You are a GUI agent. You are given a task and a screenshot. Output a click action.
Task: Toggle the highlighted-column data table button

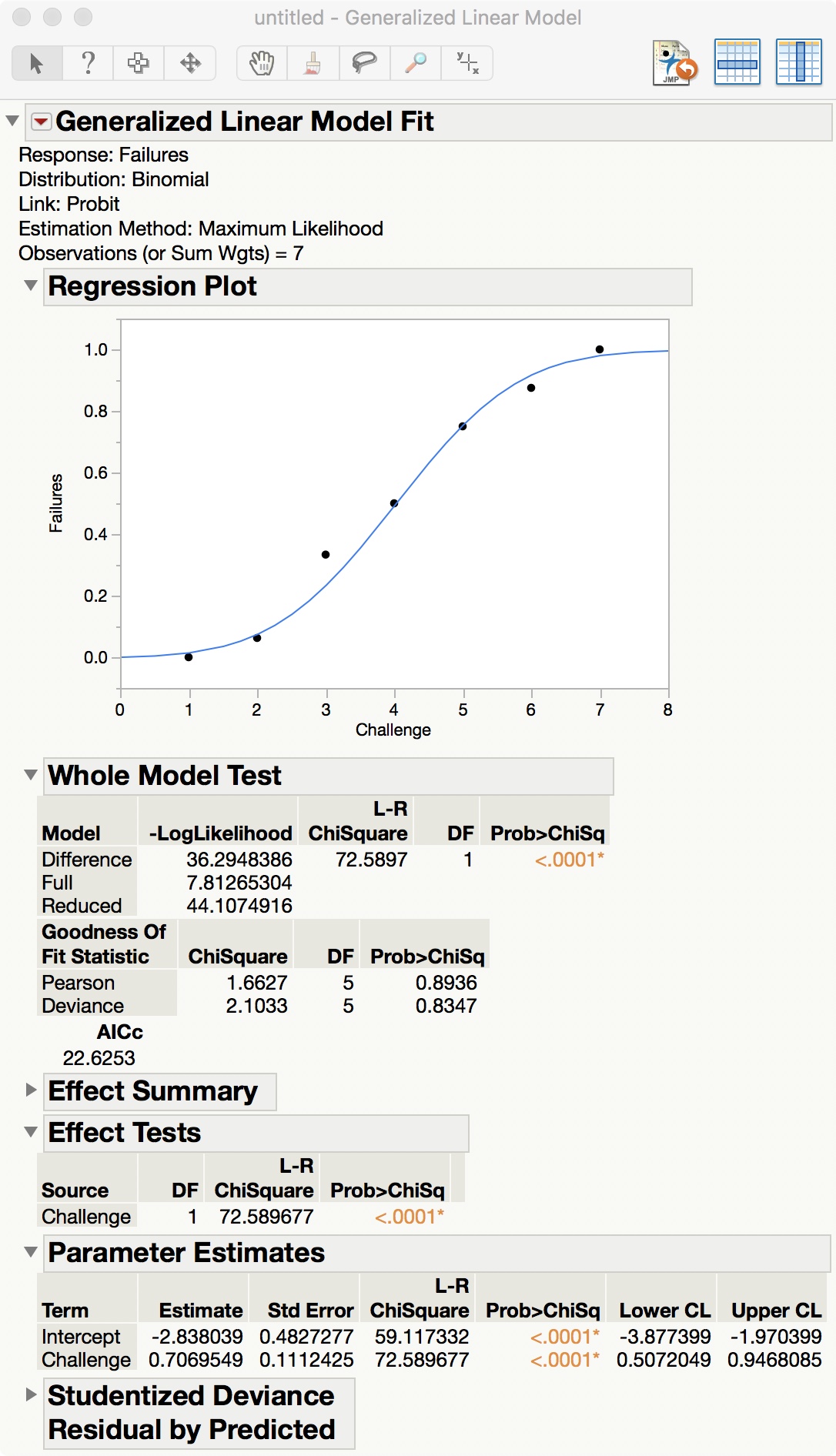click(x=798, y=62)
